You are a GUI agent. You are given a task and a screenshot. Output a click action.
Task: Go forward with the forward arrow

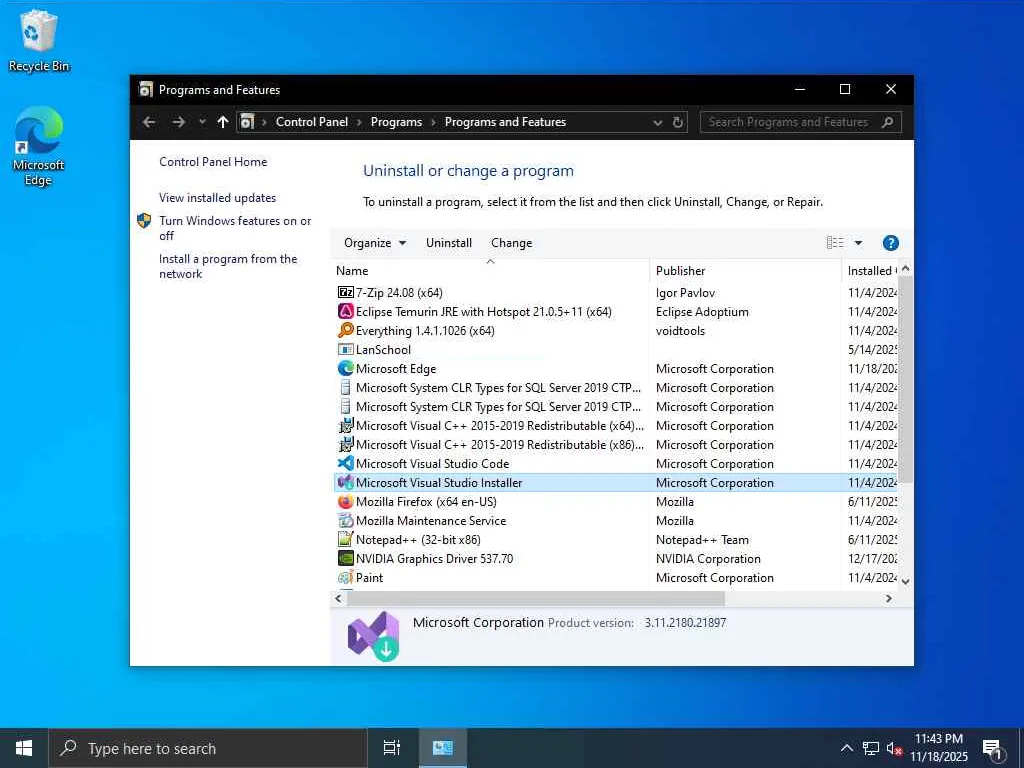pyautogui.click(x=178, y=122)
